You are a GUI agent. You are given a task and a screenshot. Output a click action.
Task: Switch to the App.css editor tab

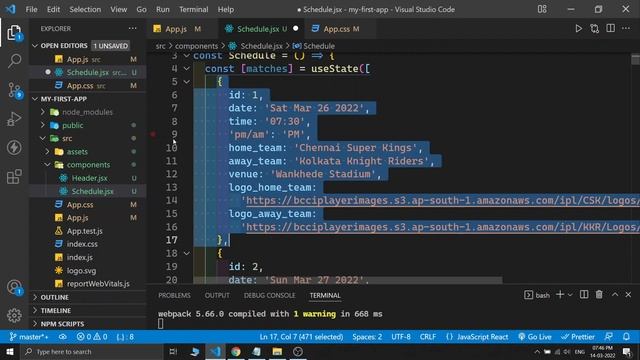pos(336,29)
